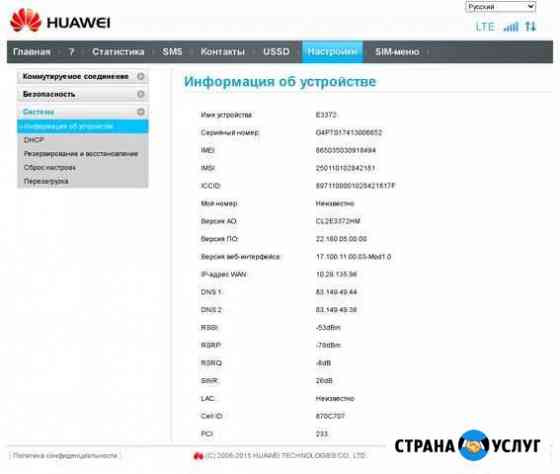Select Перезагрузка item
Image resolution: width=560 pixels, height=474 pixels.
tap(46, 181)
